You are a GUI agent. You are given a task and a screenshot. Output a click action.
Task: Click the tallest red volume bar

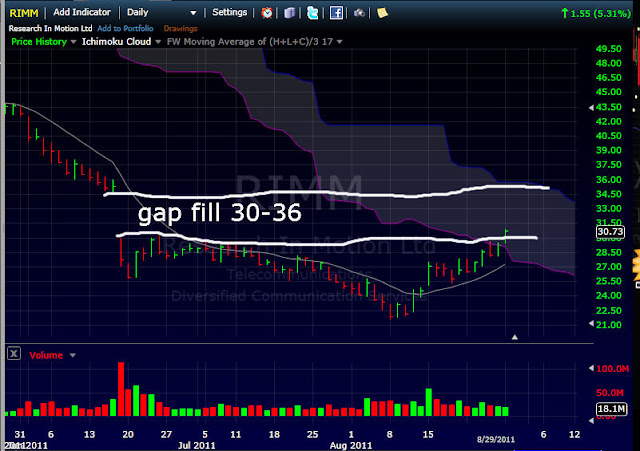(x=121, y=389)
